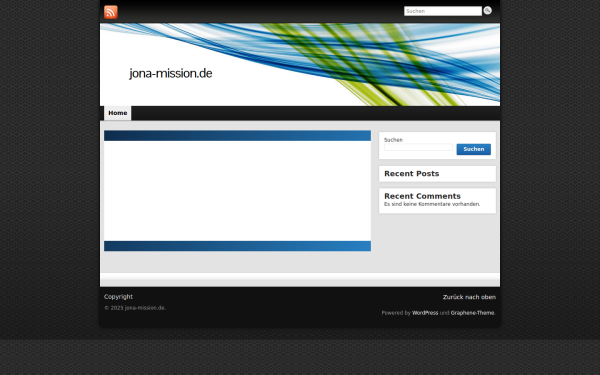This screenshot has height=375, width=600.
Task: Focus the sidebar Suchen text field
Action: click(418, 147)
